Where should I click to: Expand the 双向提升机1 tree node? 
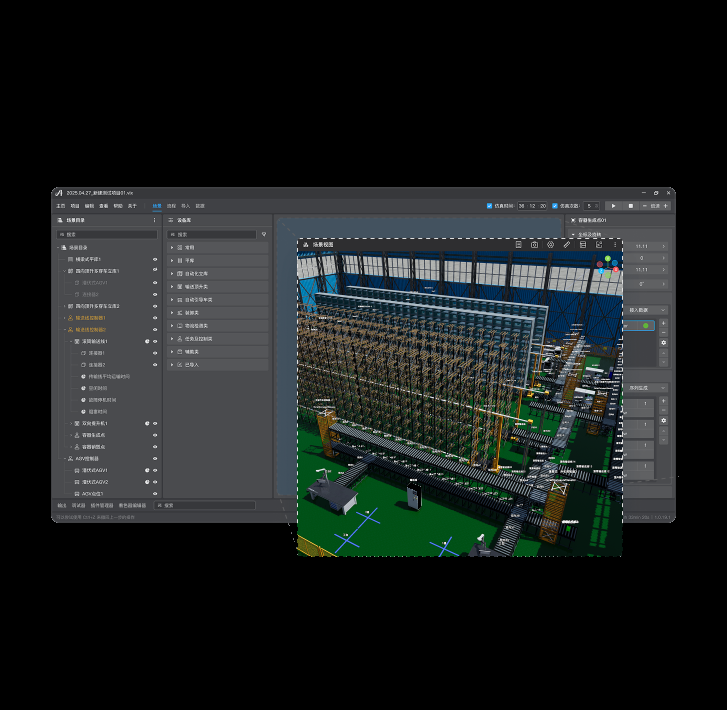[71, 423]
